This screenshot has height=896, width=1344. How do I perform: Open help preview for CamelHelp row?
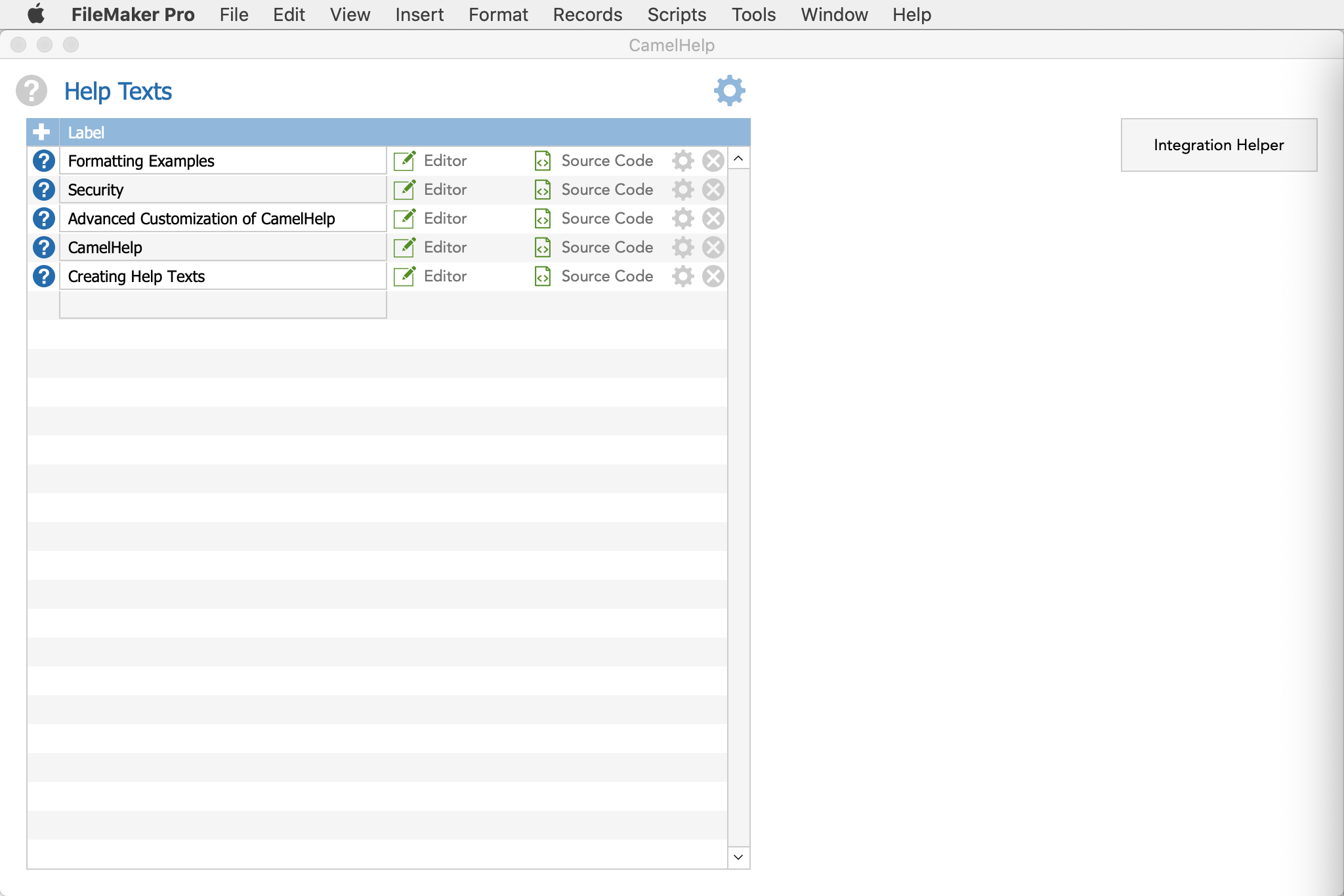(x=44, y=247)
